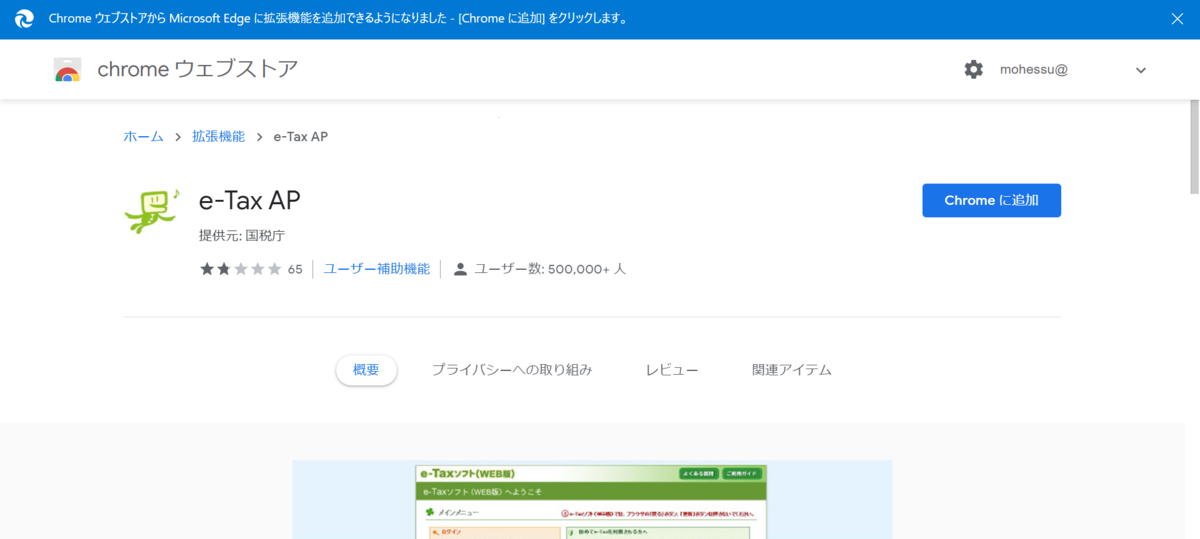Click the e-Tax AP breadcrumb text
The width and height of the screenshot is (1200, 539).
[x=300, y=136]
